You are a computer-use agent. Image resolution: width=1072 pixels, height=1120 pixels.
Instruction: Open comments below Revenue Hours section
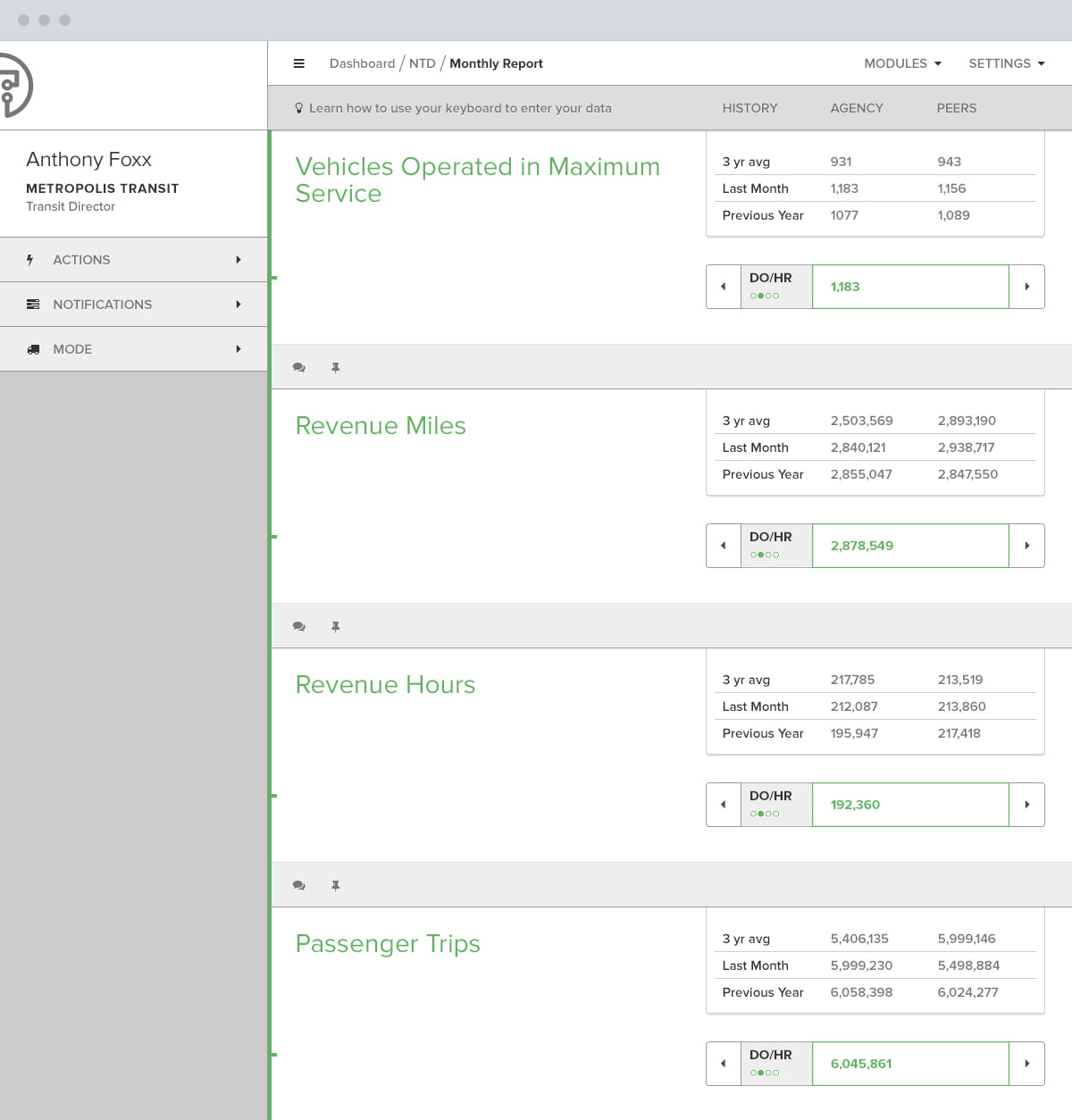(x=299, y=885)
